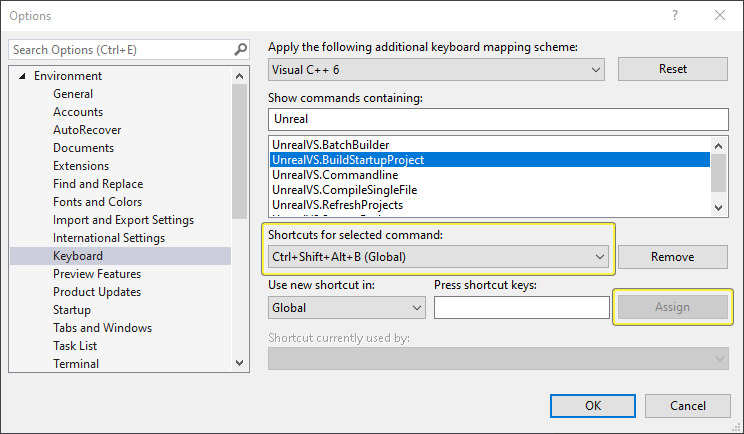The image size is (744, 434).
Task: Select the Tabs and Windows option
Action: click(102, 328)
